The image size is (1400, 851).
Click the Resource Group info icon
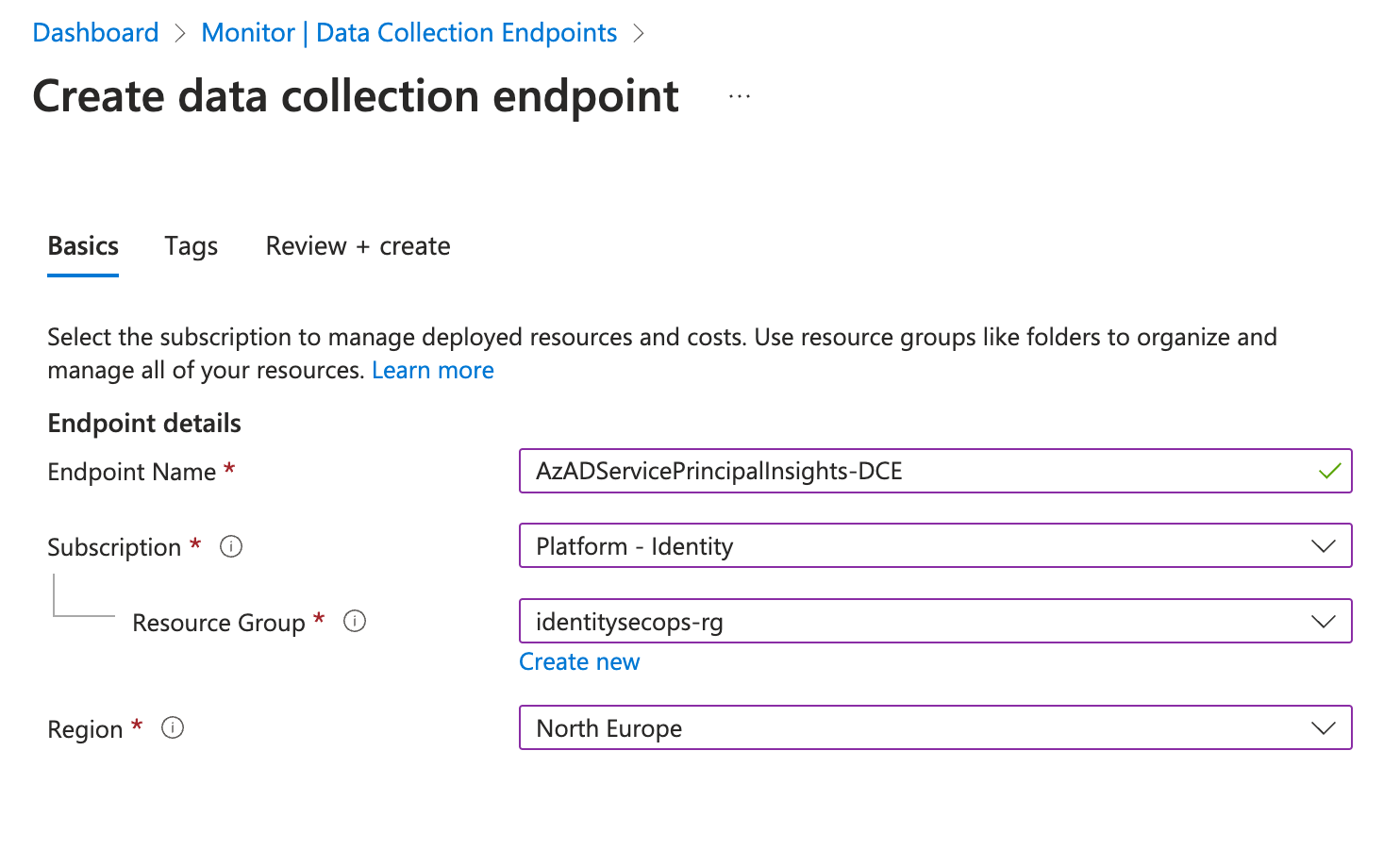[x=355, y=621]
